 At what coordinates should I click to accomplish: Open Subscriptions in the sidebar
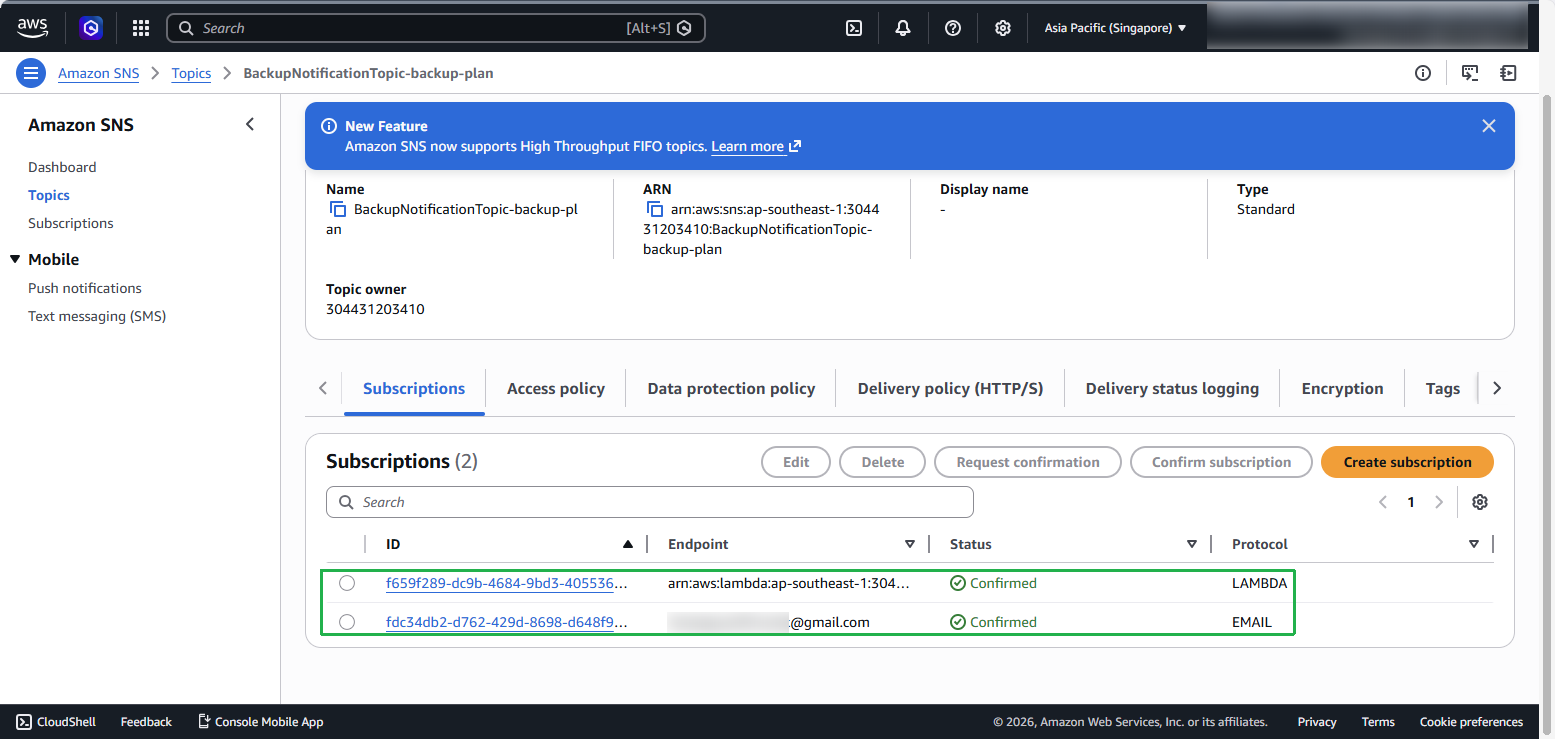coord(71,223)
